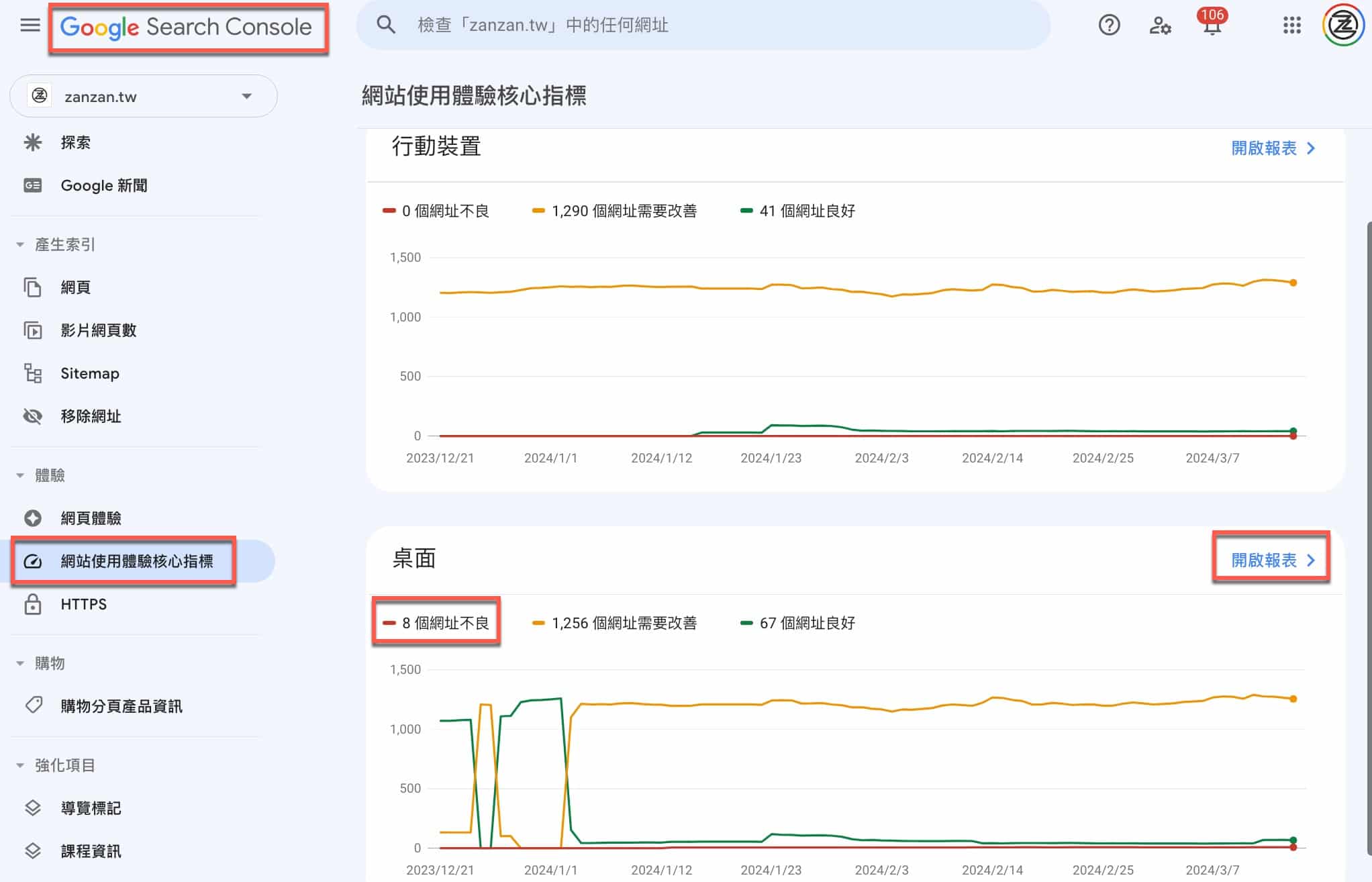This screenshot has width=1372, height=882.
Task: Toggle desktop 1,256 個網址需要改善 legend
Action: pos(614,623)
